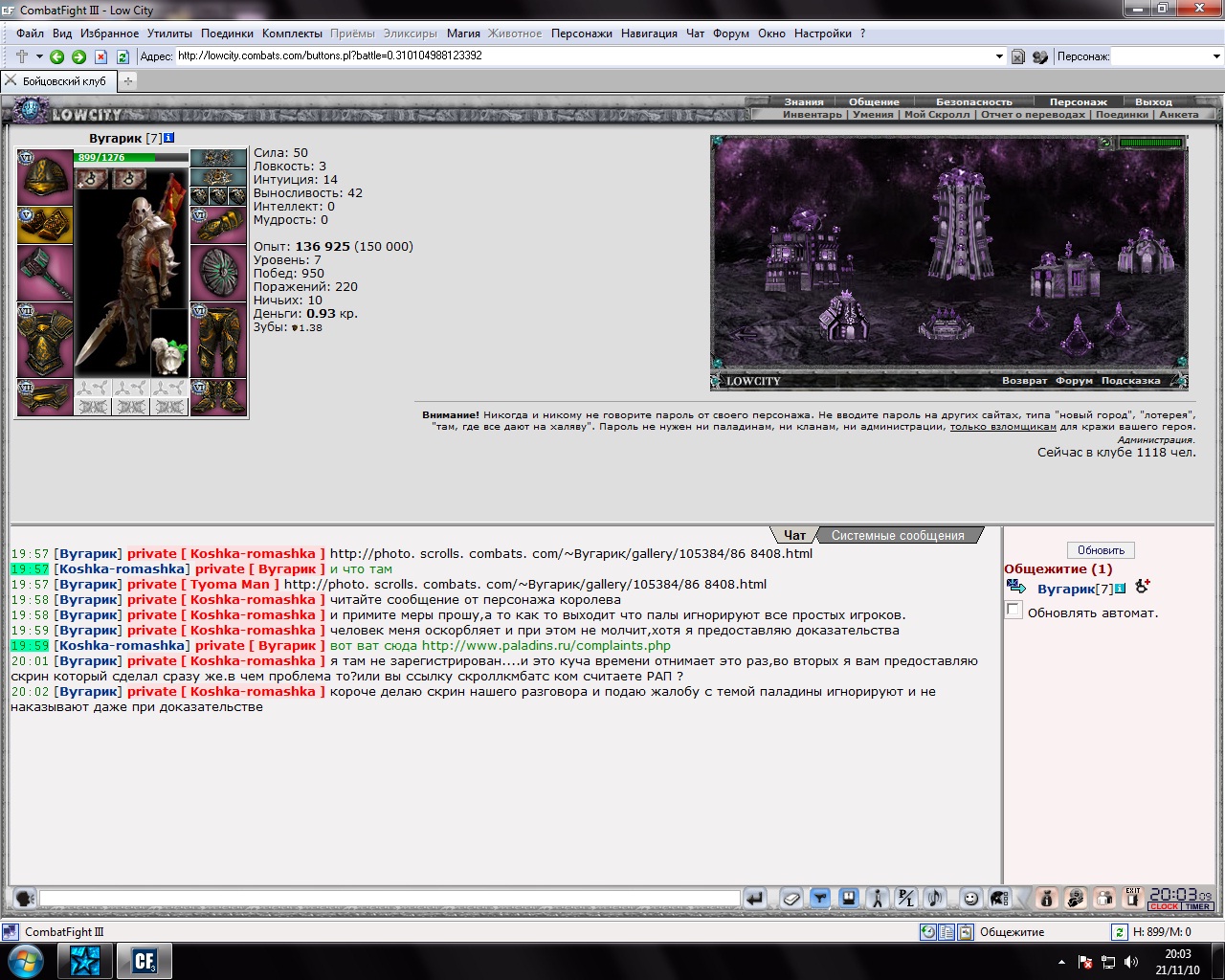Screen dimensions: 1225x980
Task: Open the Настройки menu
Action: click(822, 33)
